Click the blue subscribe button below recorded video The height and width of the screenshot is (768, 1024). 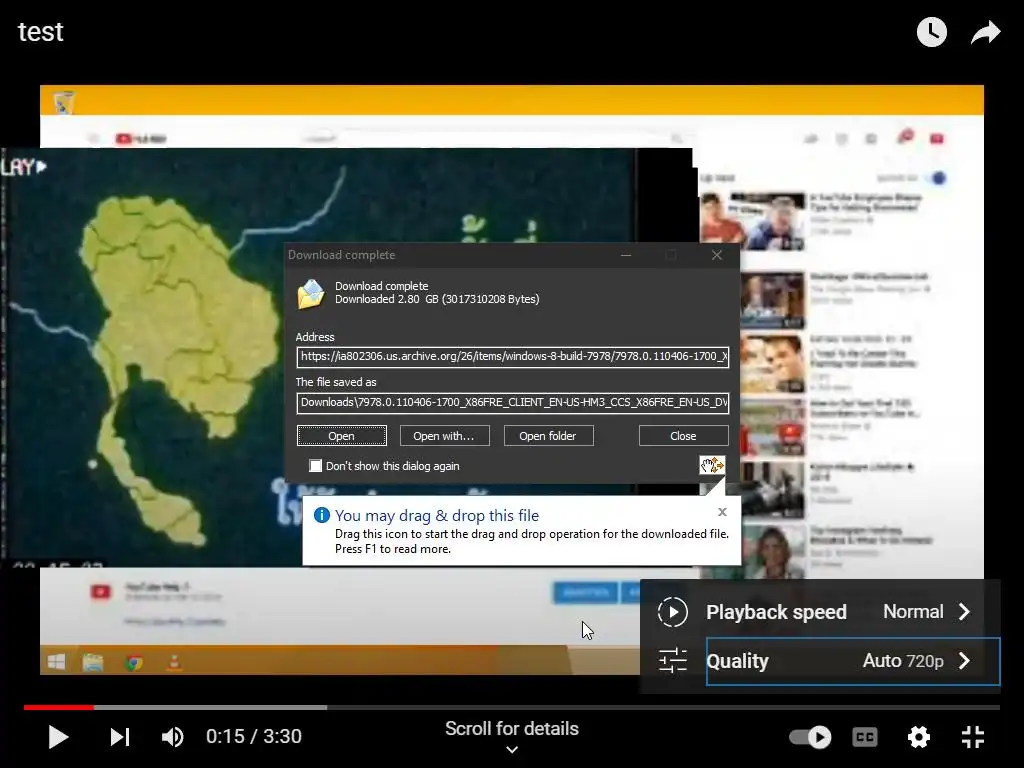[585, 592]
